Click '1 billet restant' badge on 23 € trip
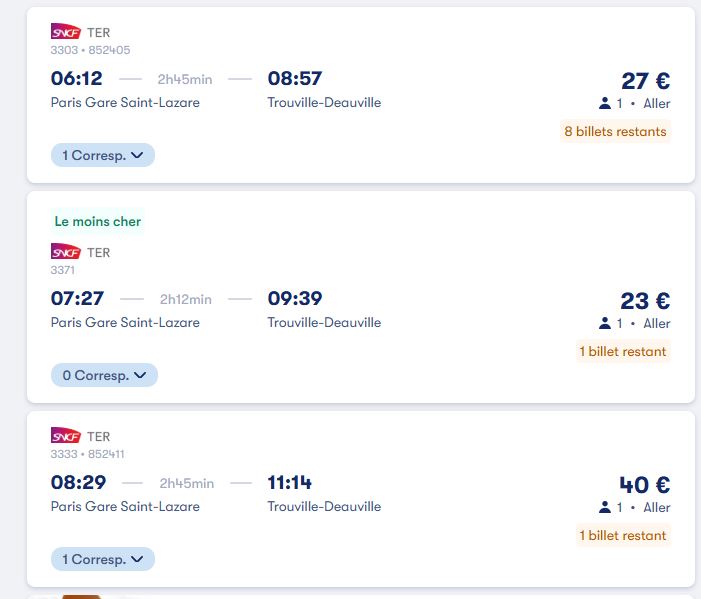This screenshot has height=599, width=701. (622, 351)
